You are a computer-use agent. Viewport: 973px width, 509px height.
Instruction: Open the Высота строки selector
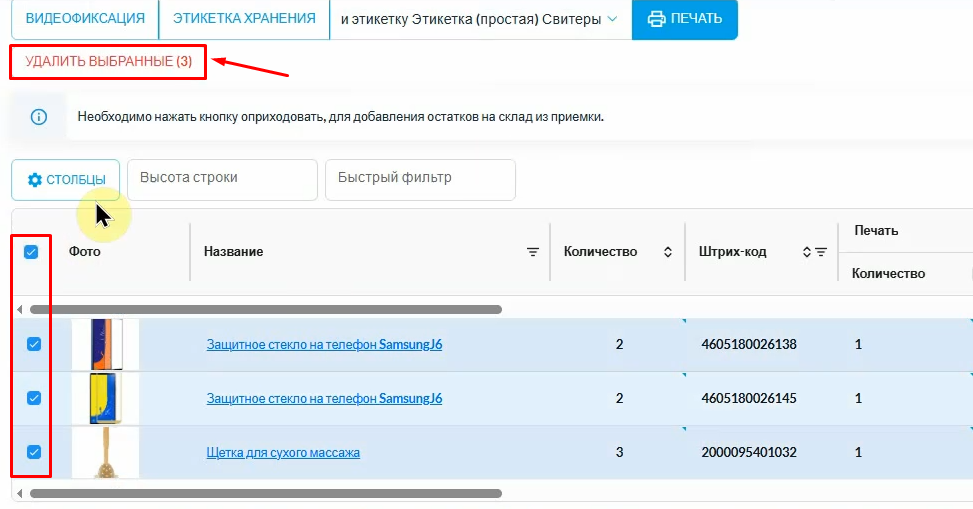[222, 179]
